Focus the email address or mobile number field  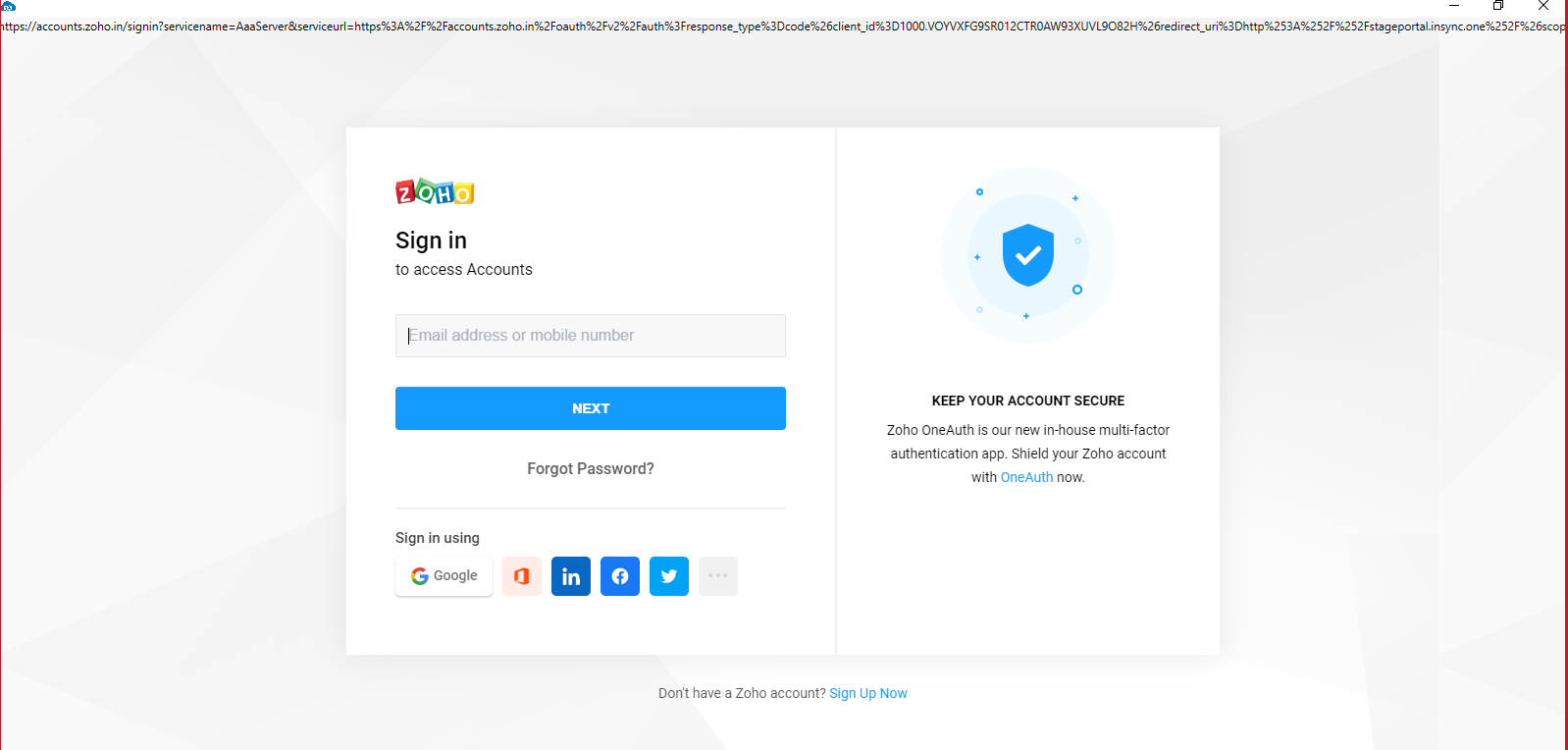coord(590,336)
